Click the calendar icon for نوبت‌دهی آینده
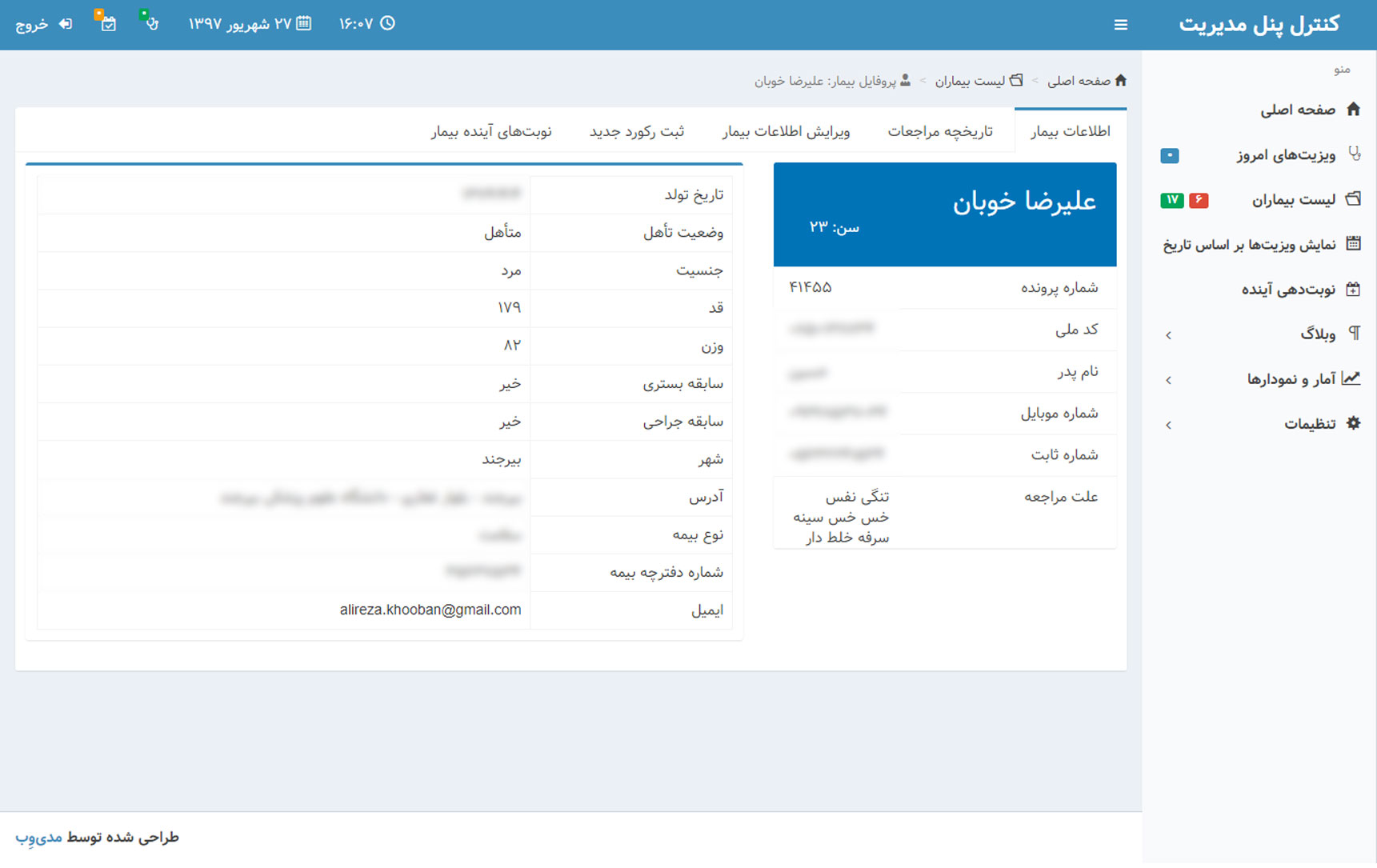Screen dimensions: 1377x868 point(1353,290)
